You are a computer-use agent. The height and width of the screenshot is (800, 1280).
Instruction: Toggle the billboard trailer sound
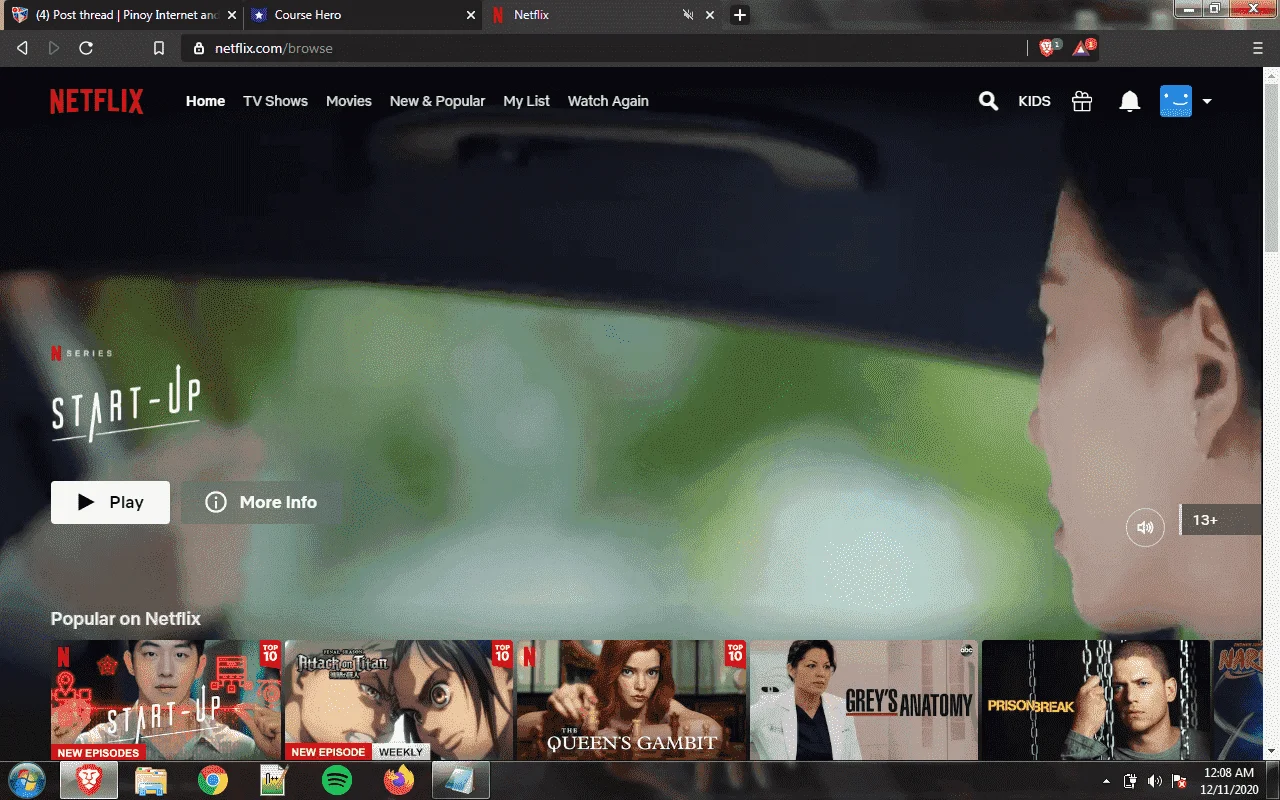click(x=1145, y=527)
